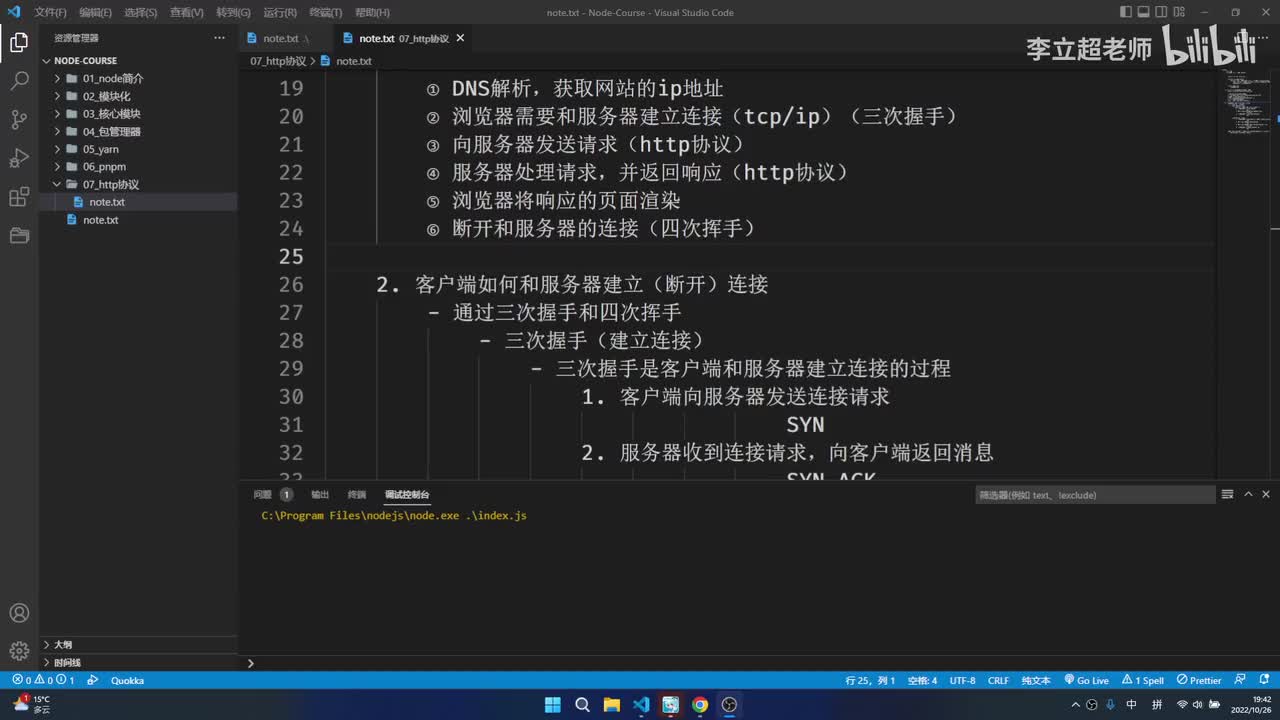The width and height of the screenshot is (1280, 720).
Task: Close the active note.txt 07_http协议 tab
Action: click(x=460, y=38)
